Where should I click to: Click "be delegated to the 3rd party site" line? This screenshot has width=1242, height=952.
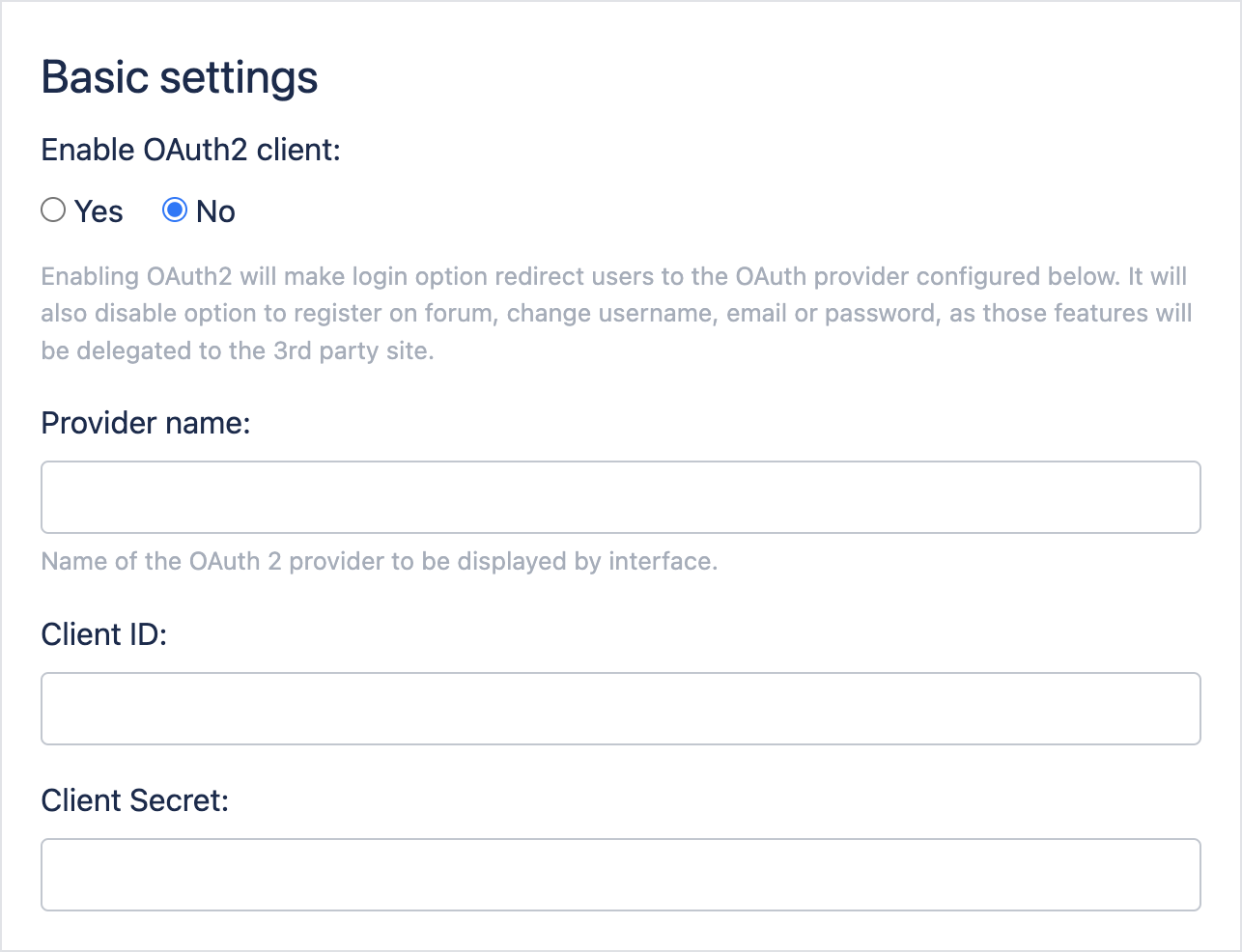click(238, 350)
